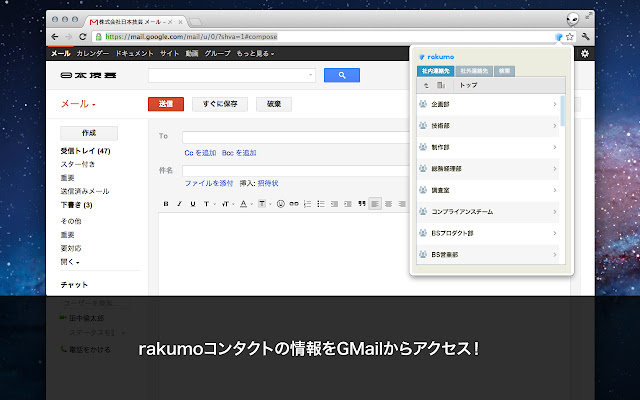Screen dimensions: 640x400
Task: Select 社内連絡先 tab in rakumo
Action: click(436, 71)
